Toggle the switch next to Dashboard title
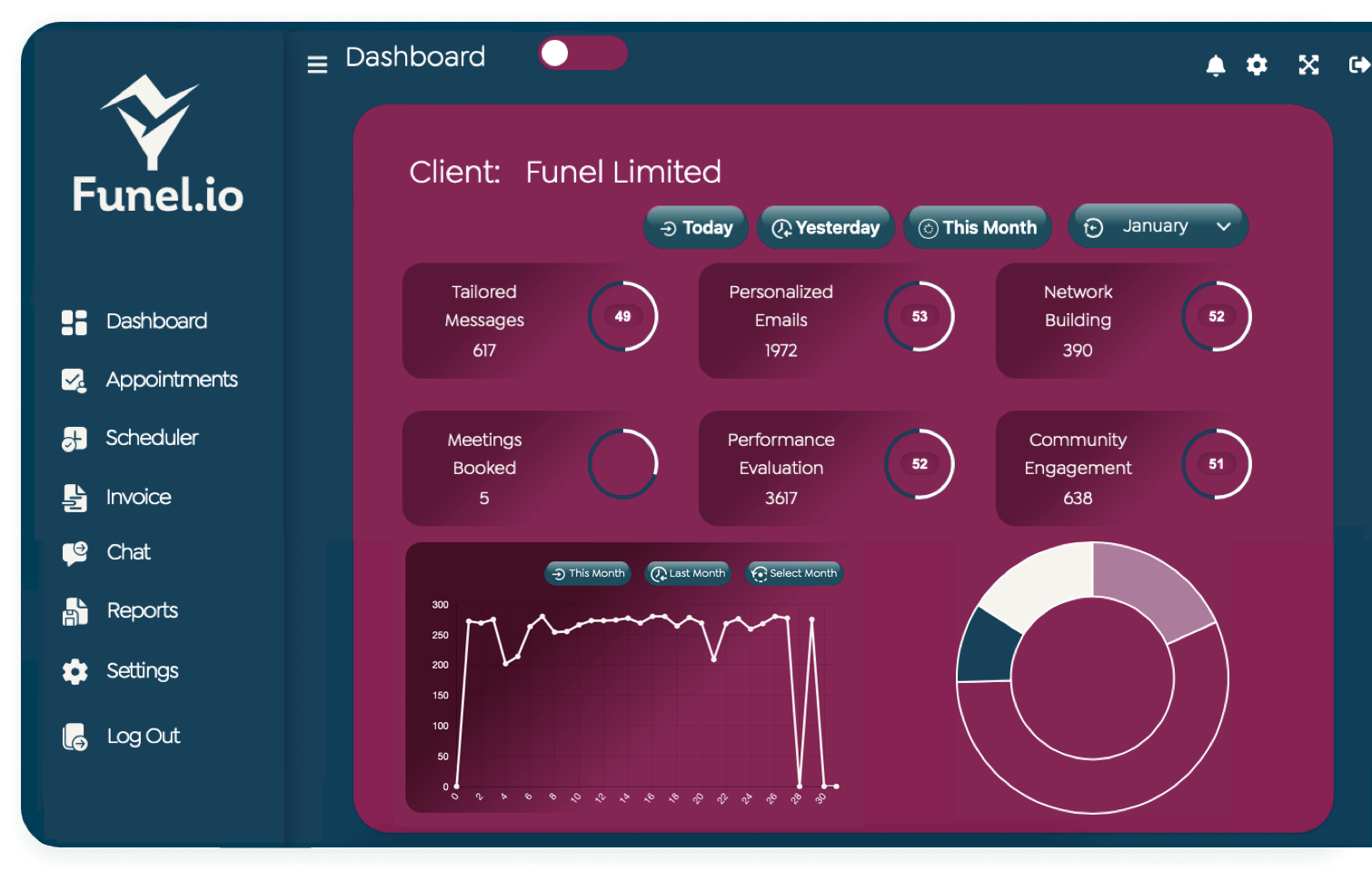 click(582, 54)
